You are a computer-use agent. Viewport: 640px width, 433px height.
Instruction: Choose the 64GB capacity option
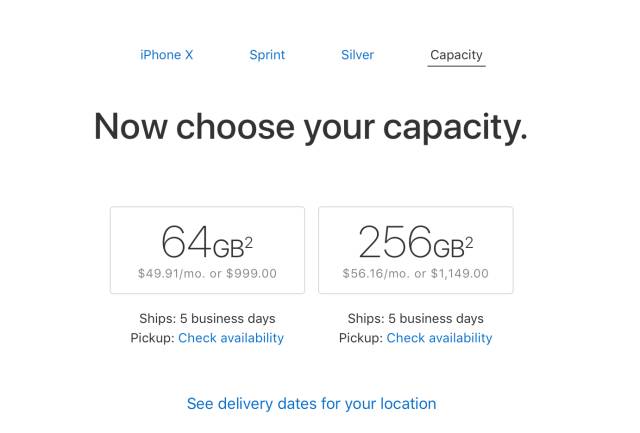[x=207, y=250]
